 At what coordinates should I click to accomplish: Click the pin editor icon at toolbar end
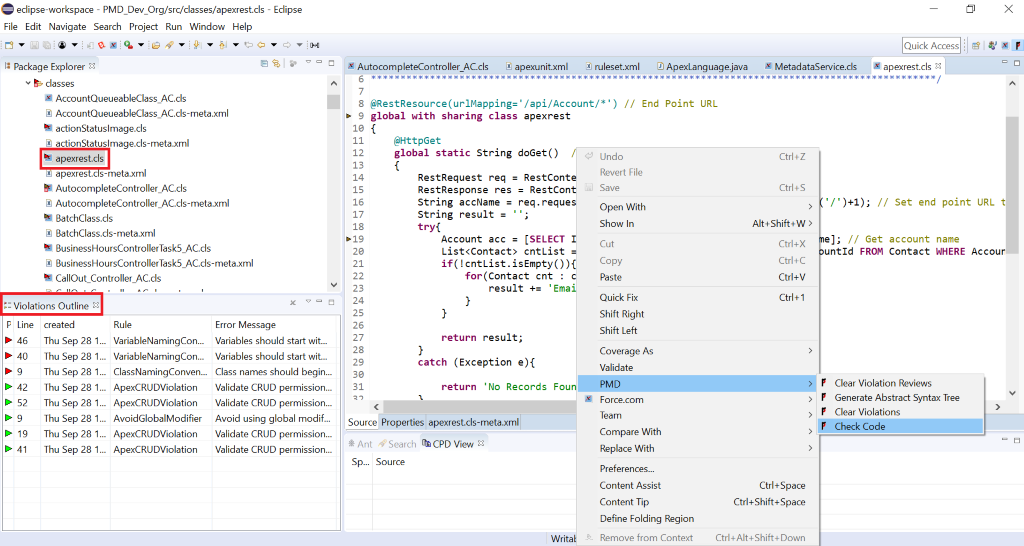point(314,45)
